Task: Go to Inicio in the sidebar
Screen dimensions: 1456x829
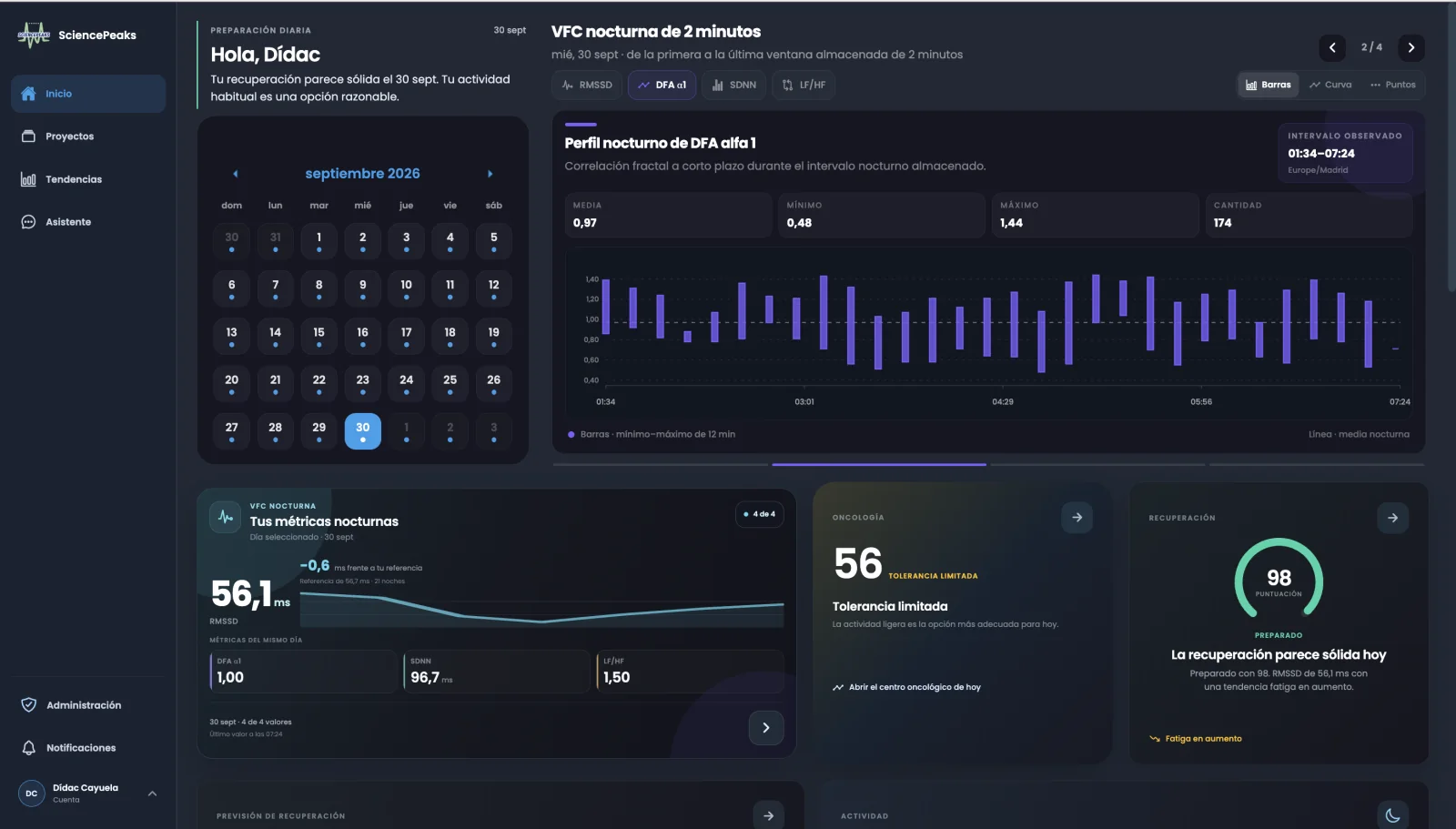Action: coord(88,94)
